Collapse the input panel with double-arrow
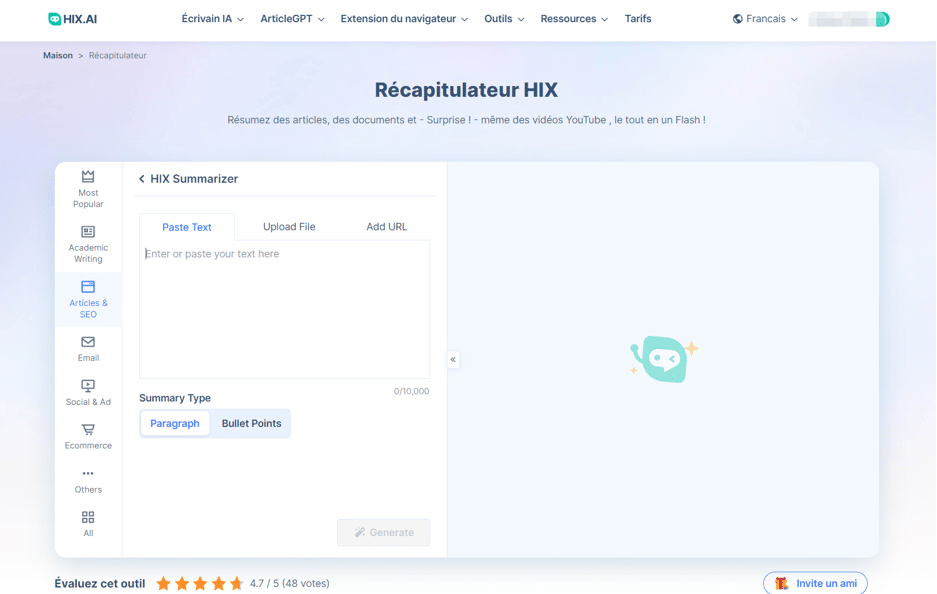 pos(453,360)
